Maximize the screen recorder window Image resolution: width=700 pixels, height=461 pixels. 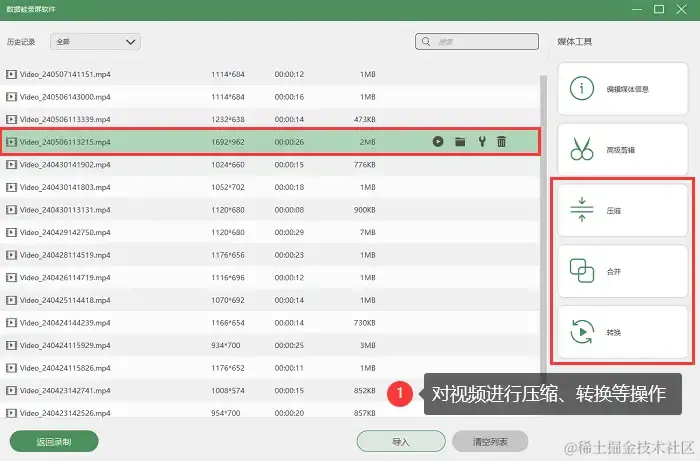click(x=659, y=9)
